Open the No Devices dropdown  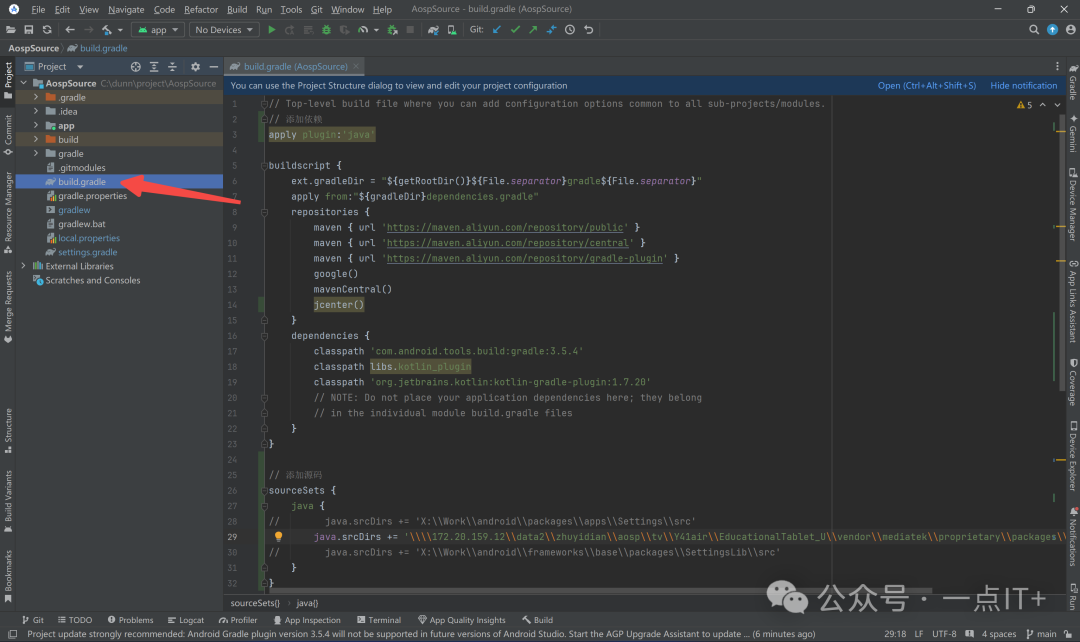click(x=225, y=30)
